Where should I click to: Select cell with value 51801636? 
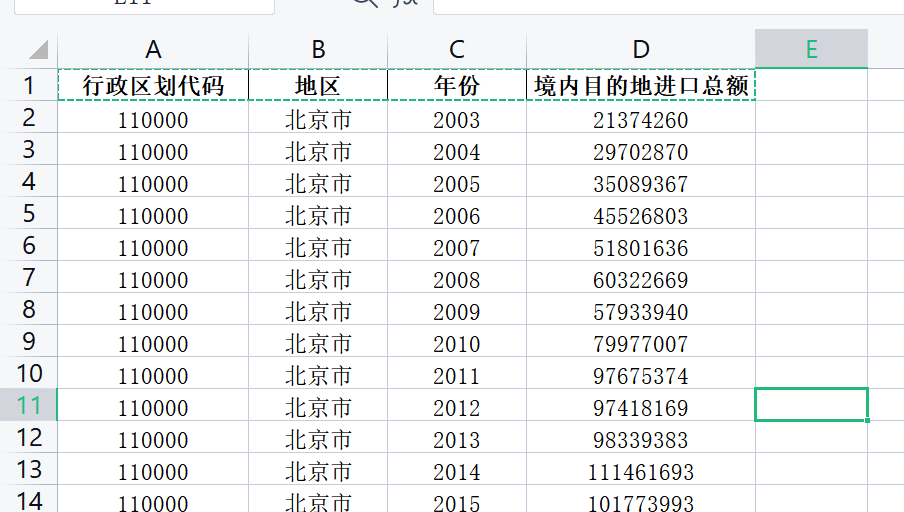click(641, 245)
